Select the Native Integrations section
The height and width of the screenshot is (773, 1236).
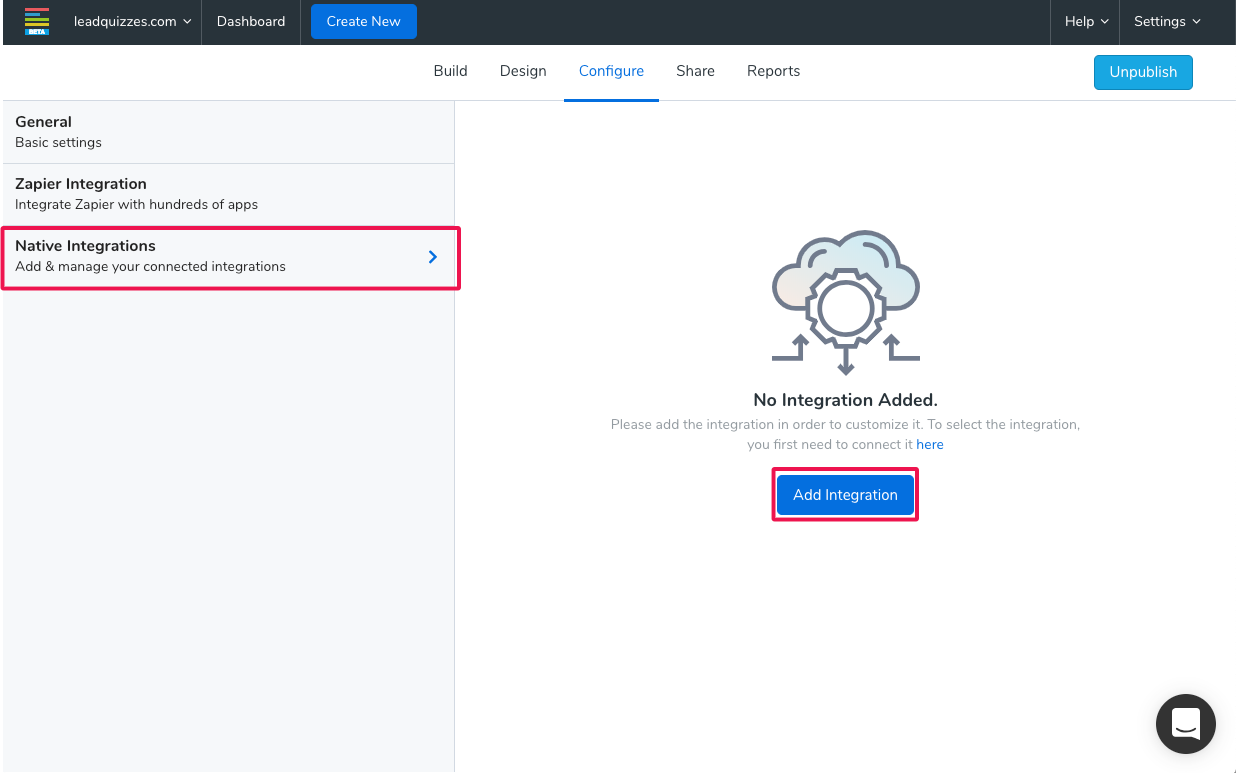[229, 257]
